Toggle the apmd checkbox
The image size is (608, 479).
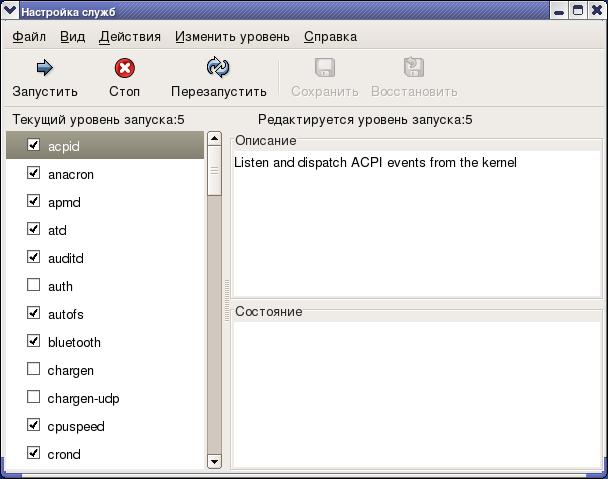[33, 201]
